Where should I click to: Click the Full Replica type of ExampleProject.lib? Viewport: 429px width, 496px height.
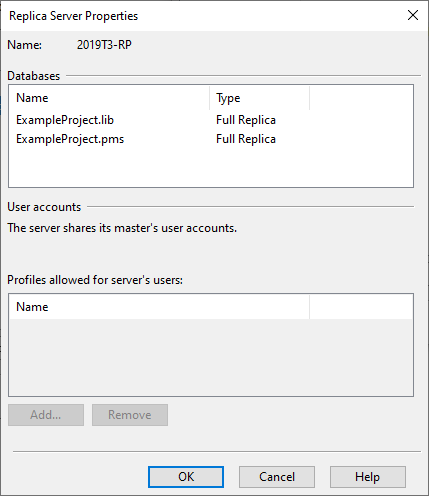tap(246, 120)
